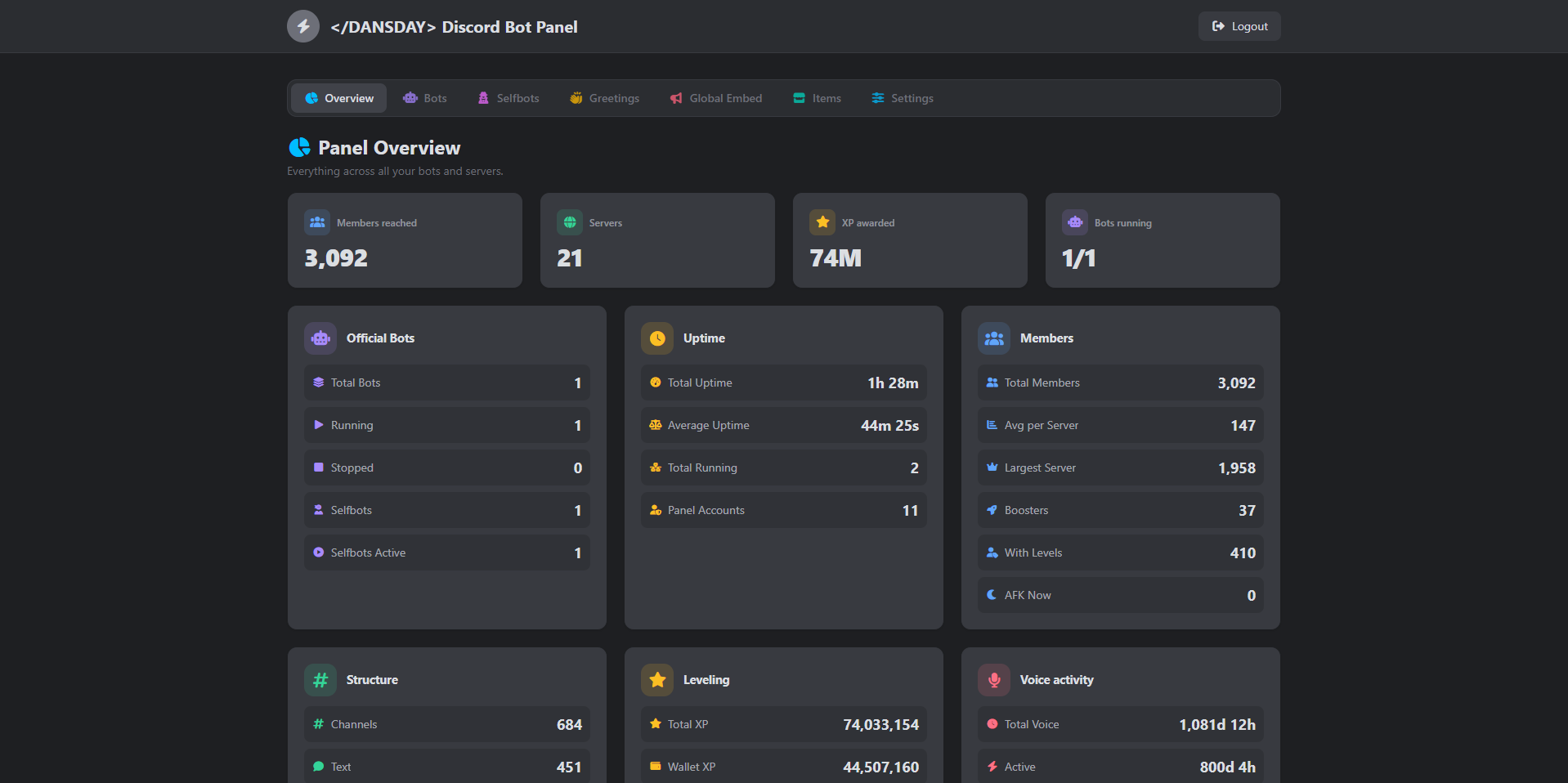Click the play icon beside Running
The height and width of the screenshot is (783, 1568).
point(319,425)
